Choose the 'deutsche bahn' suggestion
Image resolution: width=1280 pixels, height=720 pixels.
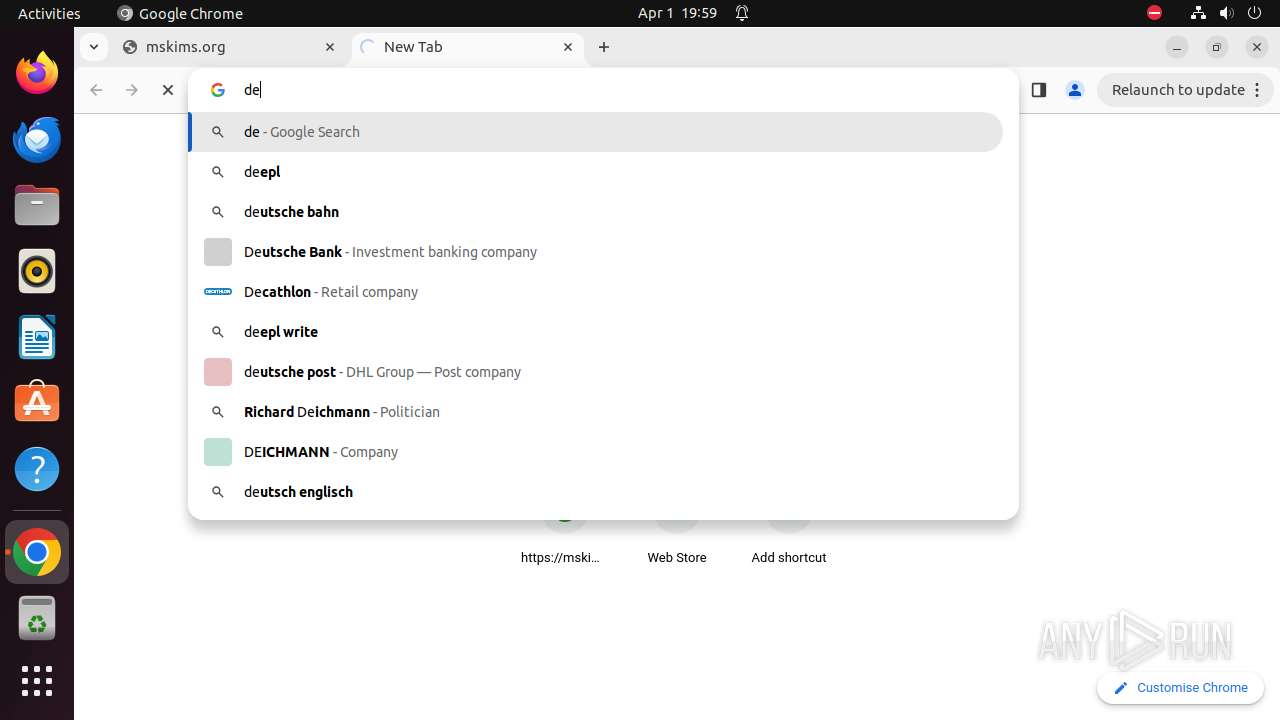596,212
